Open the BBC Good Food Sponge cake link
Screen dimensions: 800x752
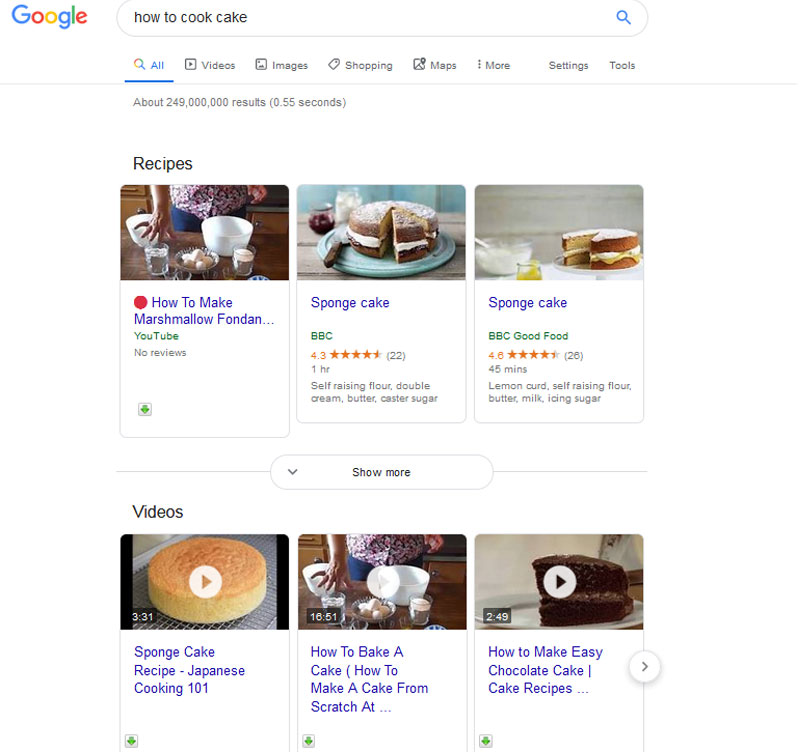click(x=527, y=303)
